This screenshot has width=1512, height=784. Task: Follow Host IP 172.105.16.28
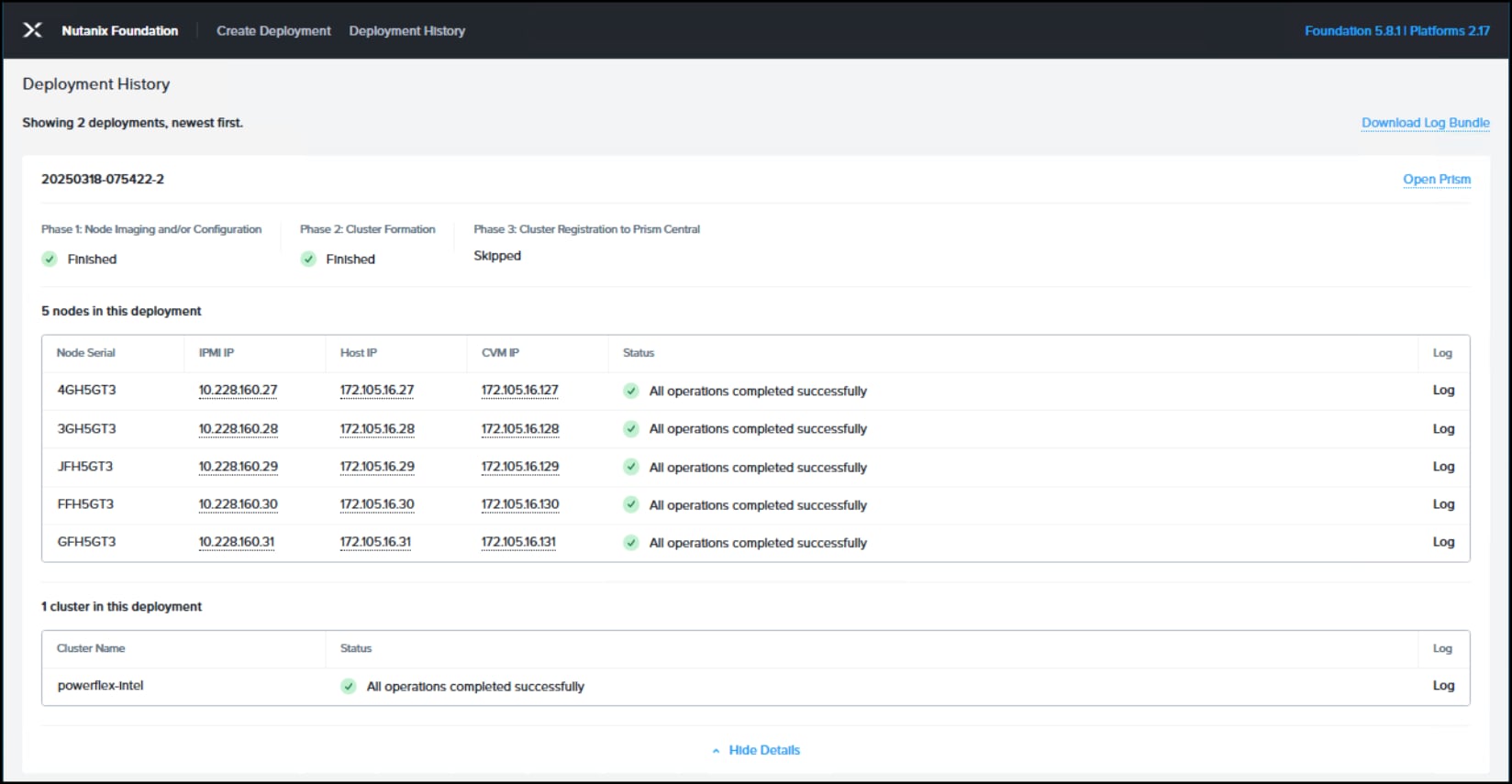pos(377,429)
